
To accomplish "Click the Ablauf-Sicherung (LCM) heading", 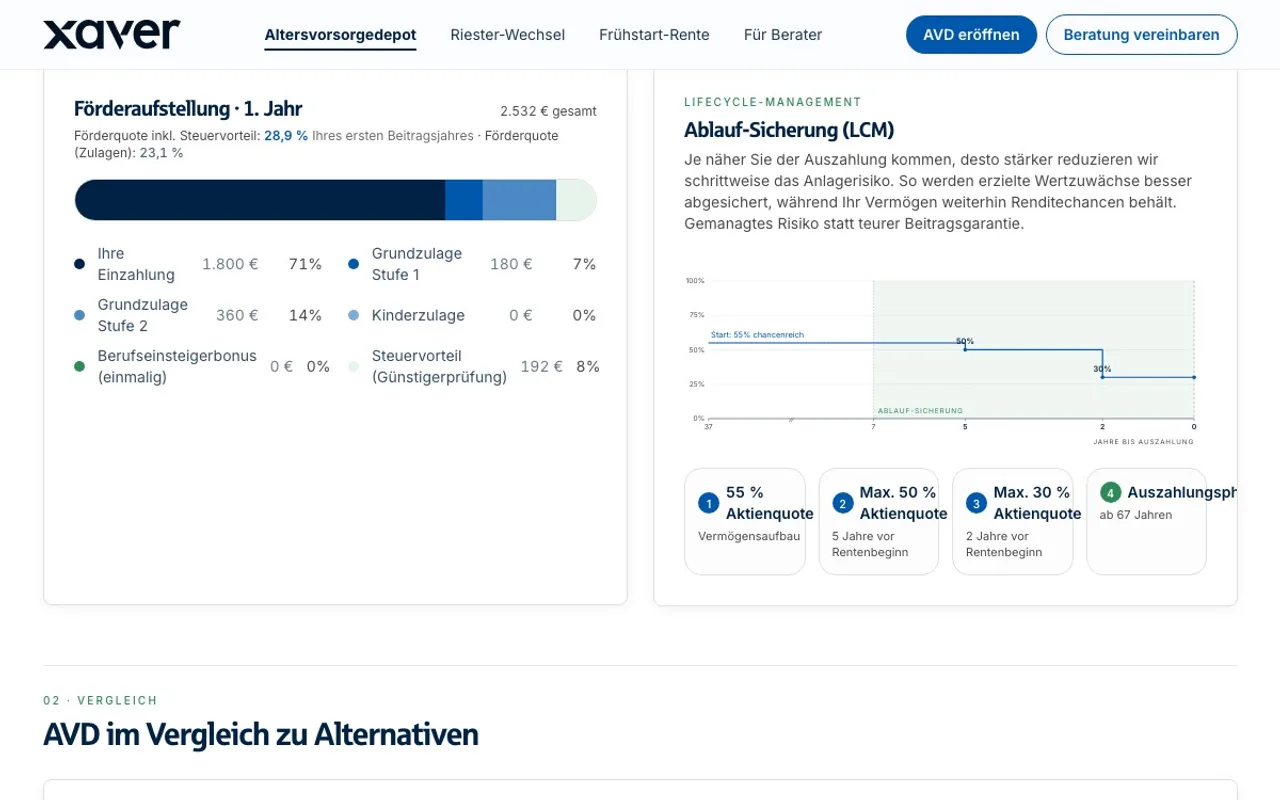I will 789,130.
